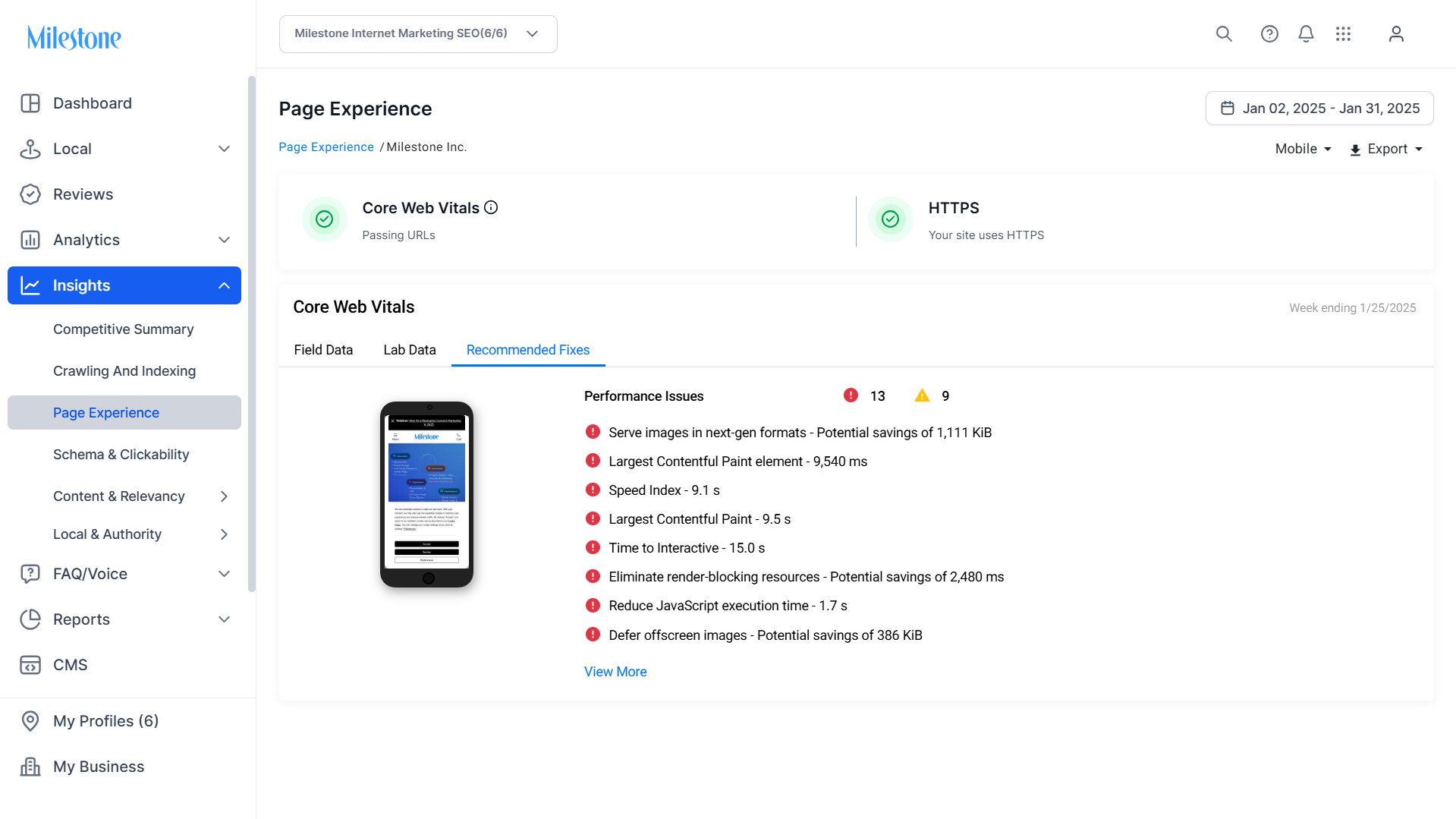Click the FAQ/Voice speech bubble icon
1456x819 pixels.
tap(30, 574)
